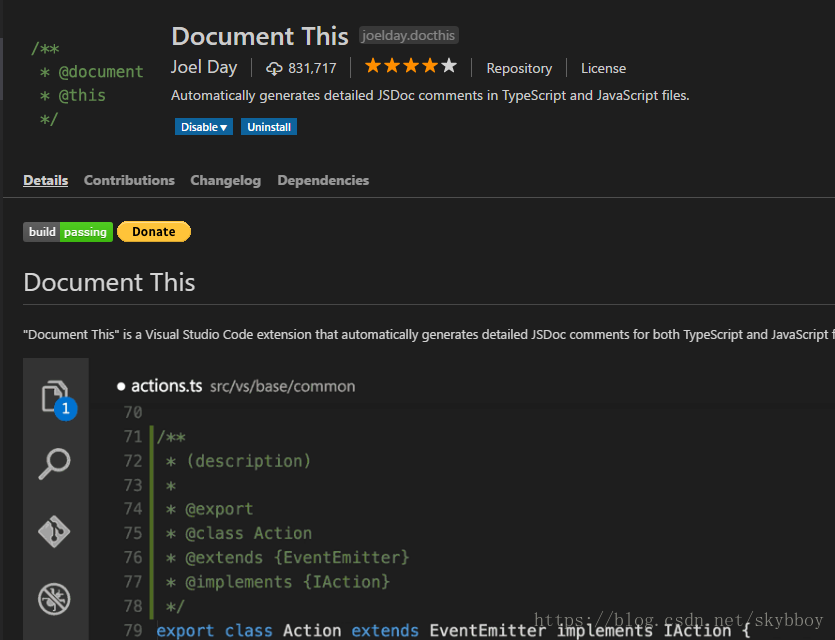Click the star rating icons

(x=410, y=67)
